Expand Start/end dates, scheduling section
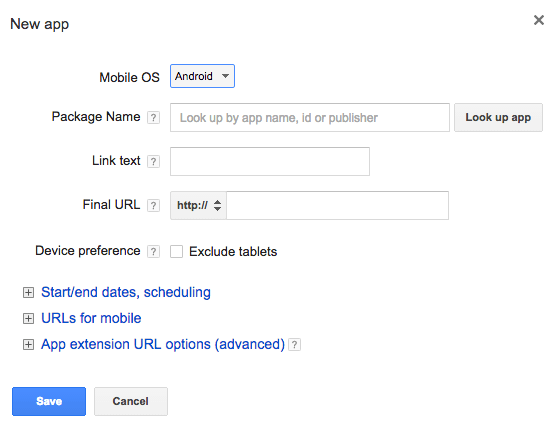This screenshot has width=557, height=429. (126, 292)
